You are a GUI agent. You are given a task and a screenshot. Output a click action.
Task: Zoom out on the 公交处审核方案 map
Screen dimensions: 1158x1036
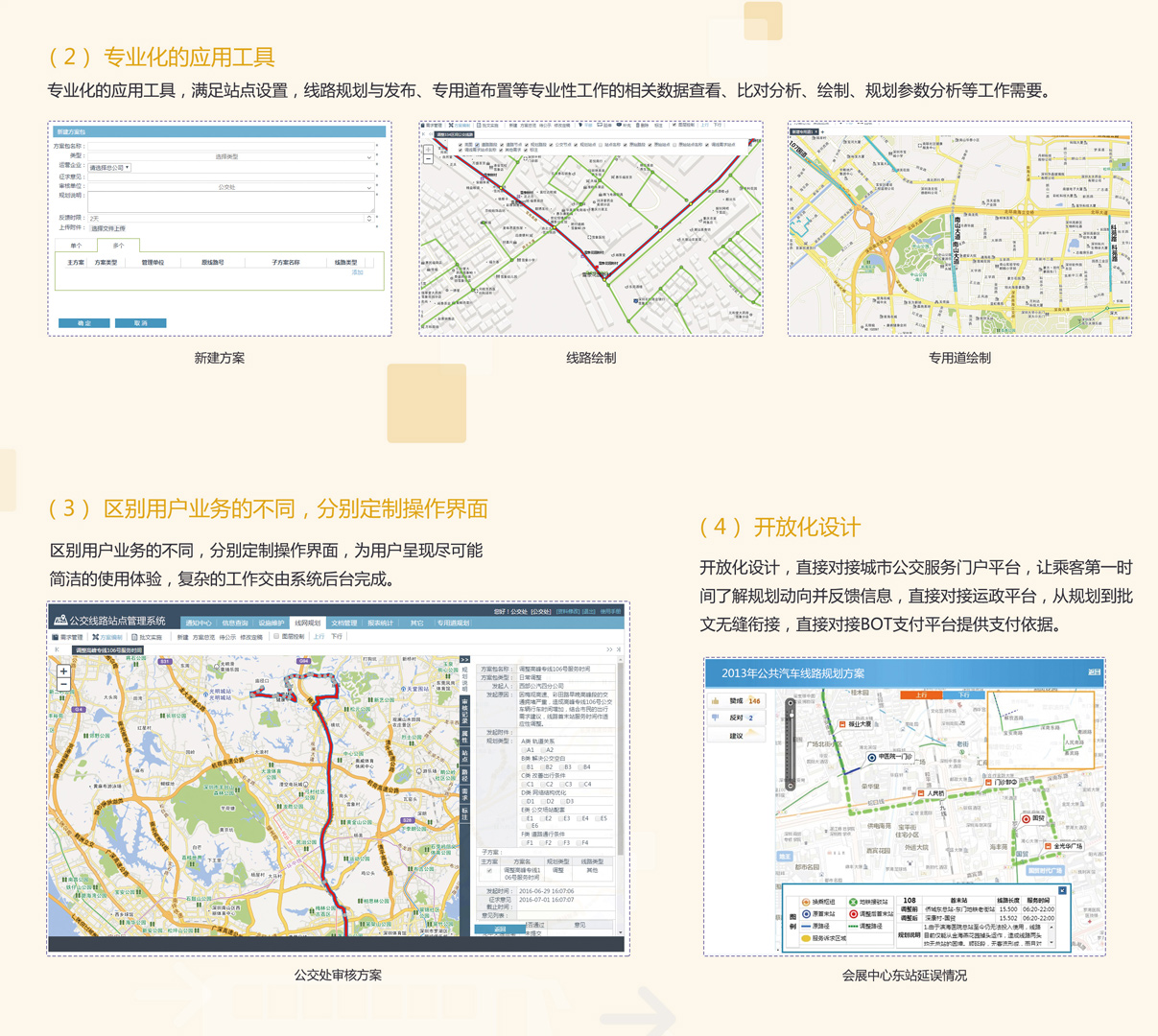[x=63, y=685]
